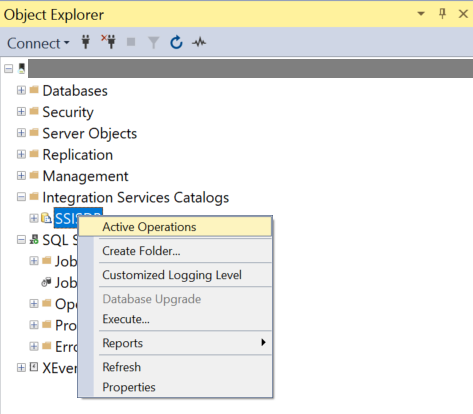Screen dimensions: 473x414
Task: Close the Object Explorer panel
Action: click(x=463, y=14)
